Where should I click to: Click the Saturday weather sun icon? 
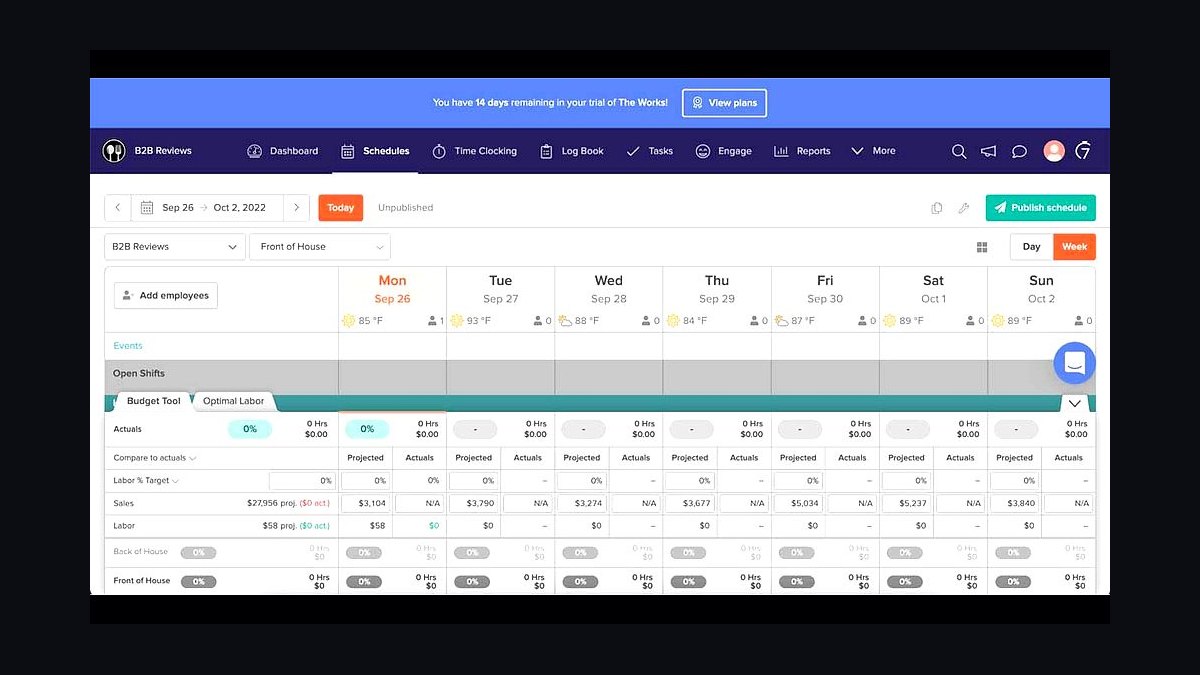coord(890,321)
